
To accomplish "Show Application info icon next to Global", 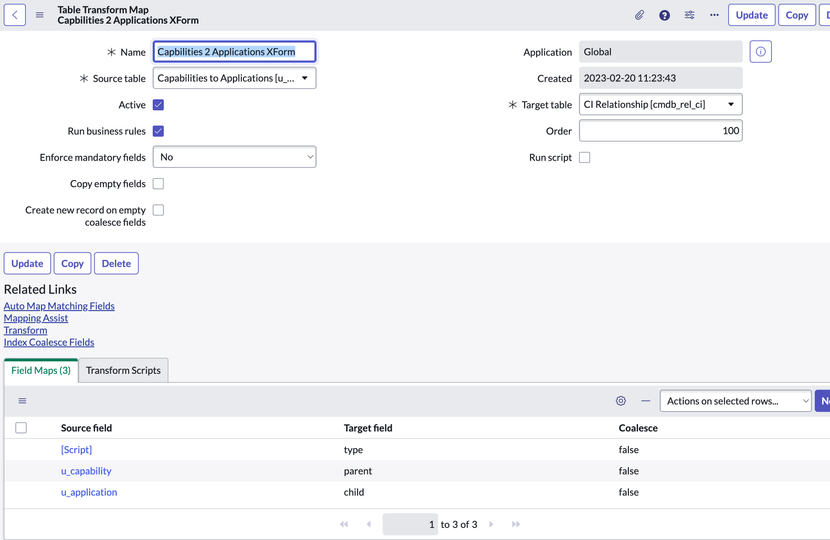I will [x=761, y=52].
